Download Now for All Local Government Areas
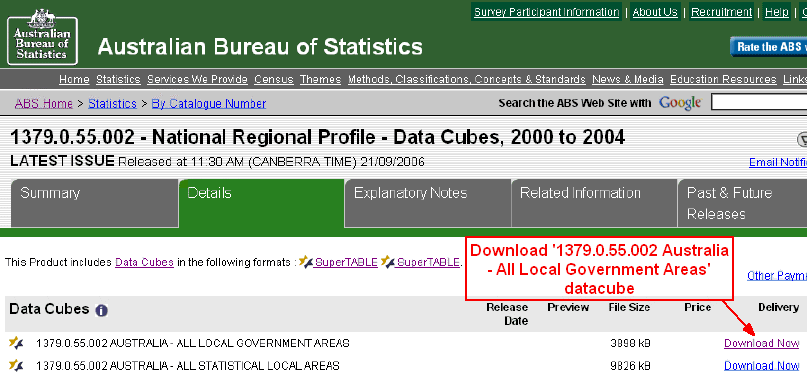Image resolution: width=807 pixels, height=380 pixels. pyautogui.click(x=762, y=343)
